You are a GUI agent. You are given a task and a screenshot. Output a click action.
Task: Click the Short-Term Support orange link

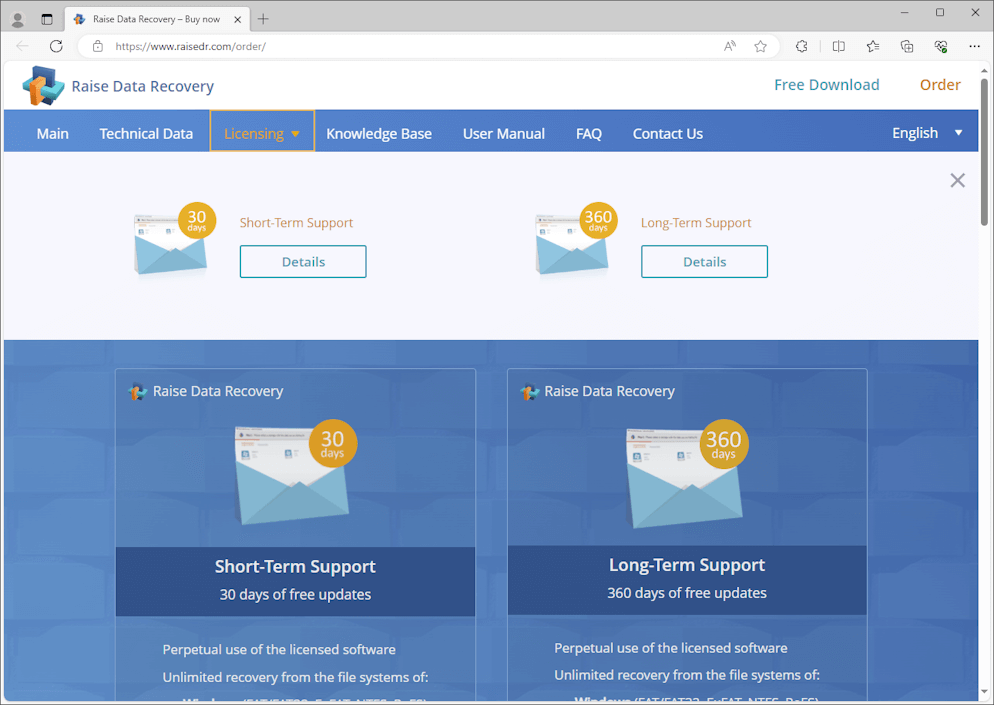(x=296, y=223)
